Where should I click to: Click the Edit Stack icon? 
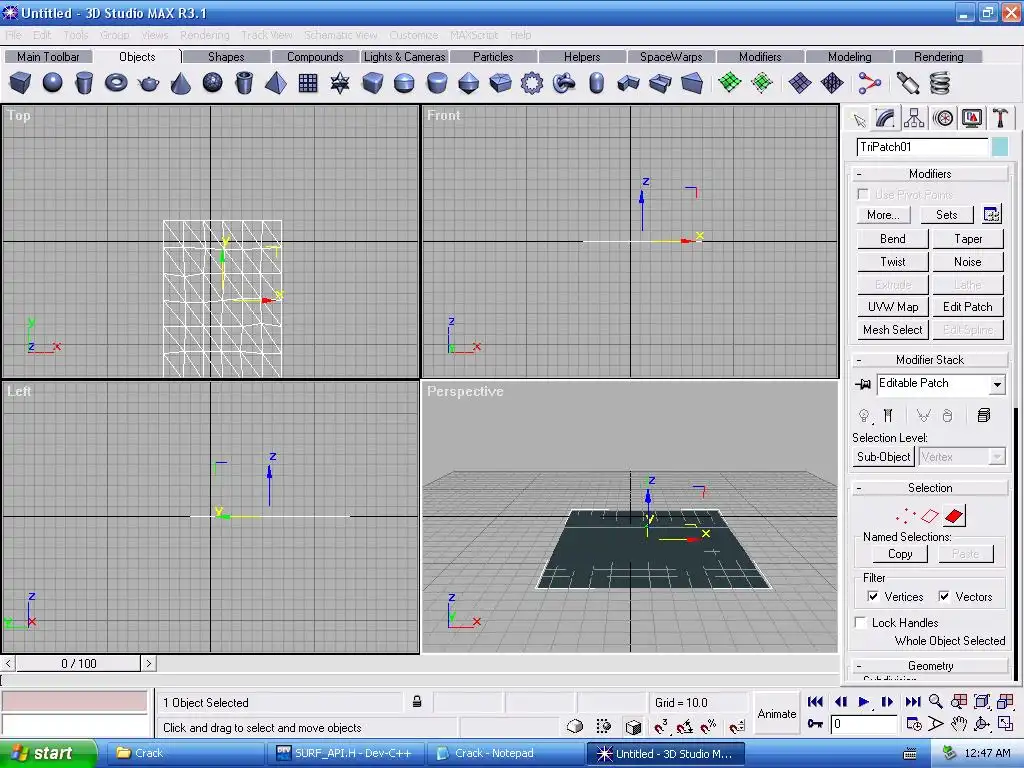pos(984,415)
